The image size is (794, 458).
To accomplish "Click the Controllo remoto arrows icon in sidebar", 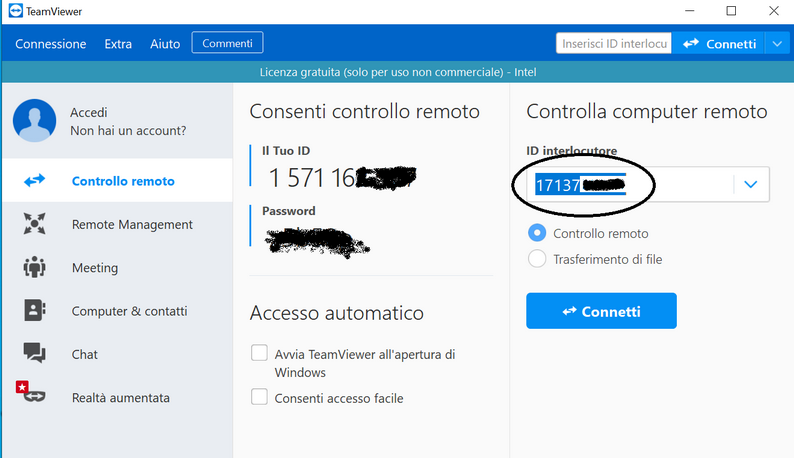I will pos(34,180).
